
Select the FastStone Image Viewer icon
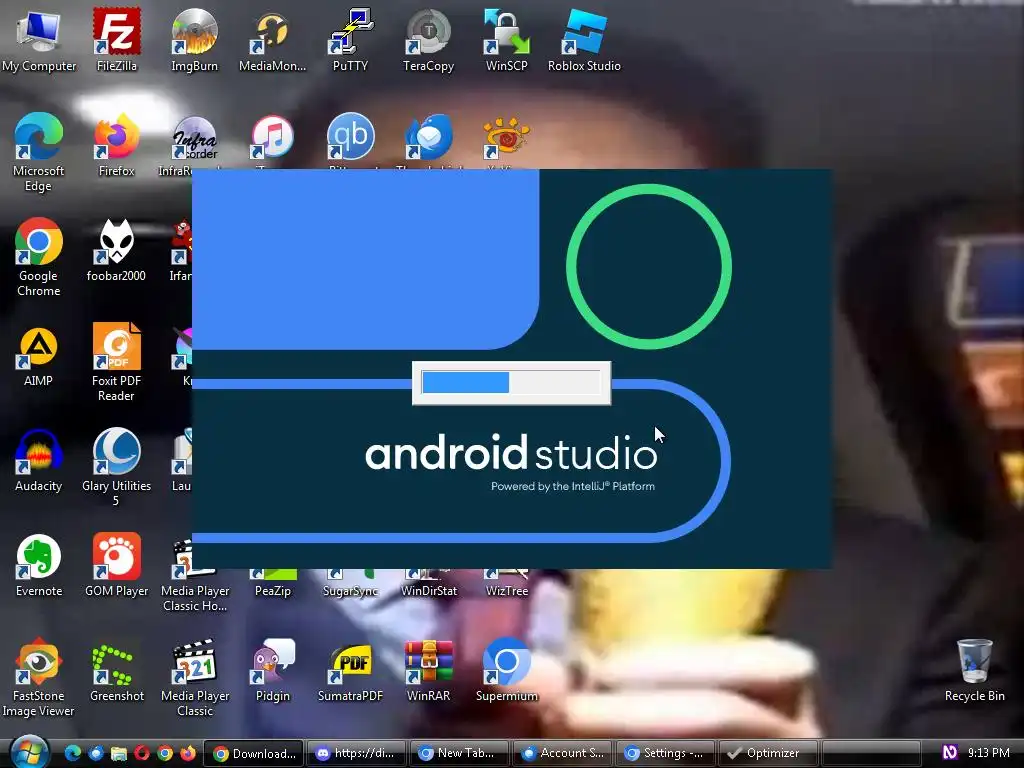39,678
